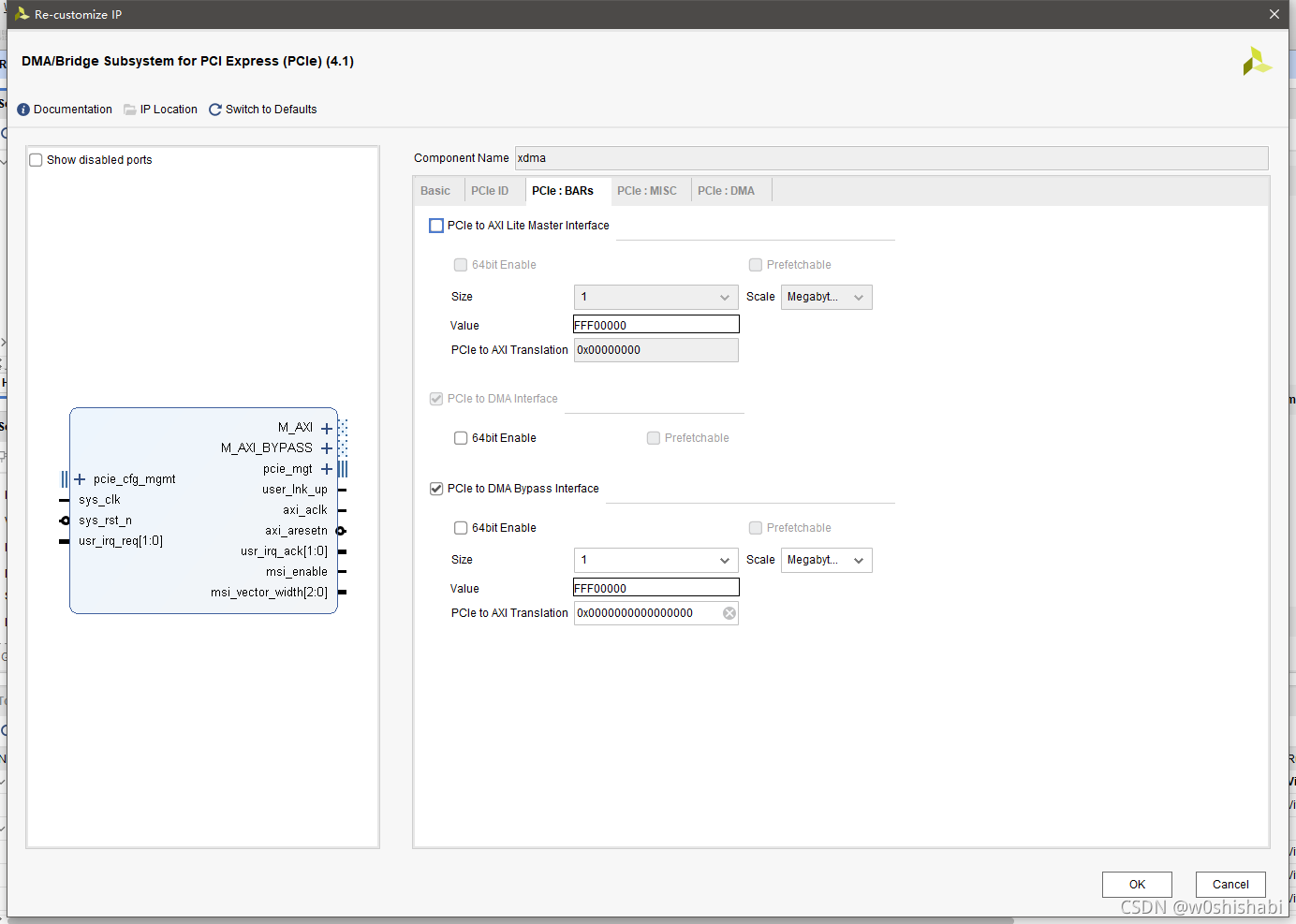Click Switch to Defaults

pyautogui.click(x=272, y=110)
